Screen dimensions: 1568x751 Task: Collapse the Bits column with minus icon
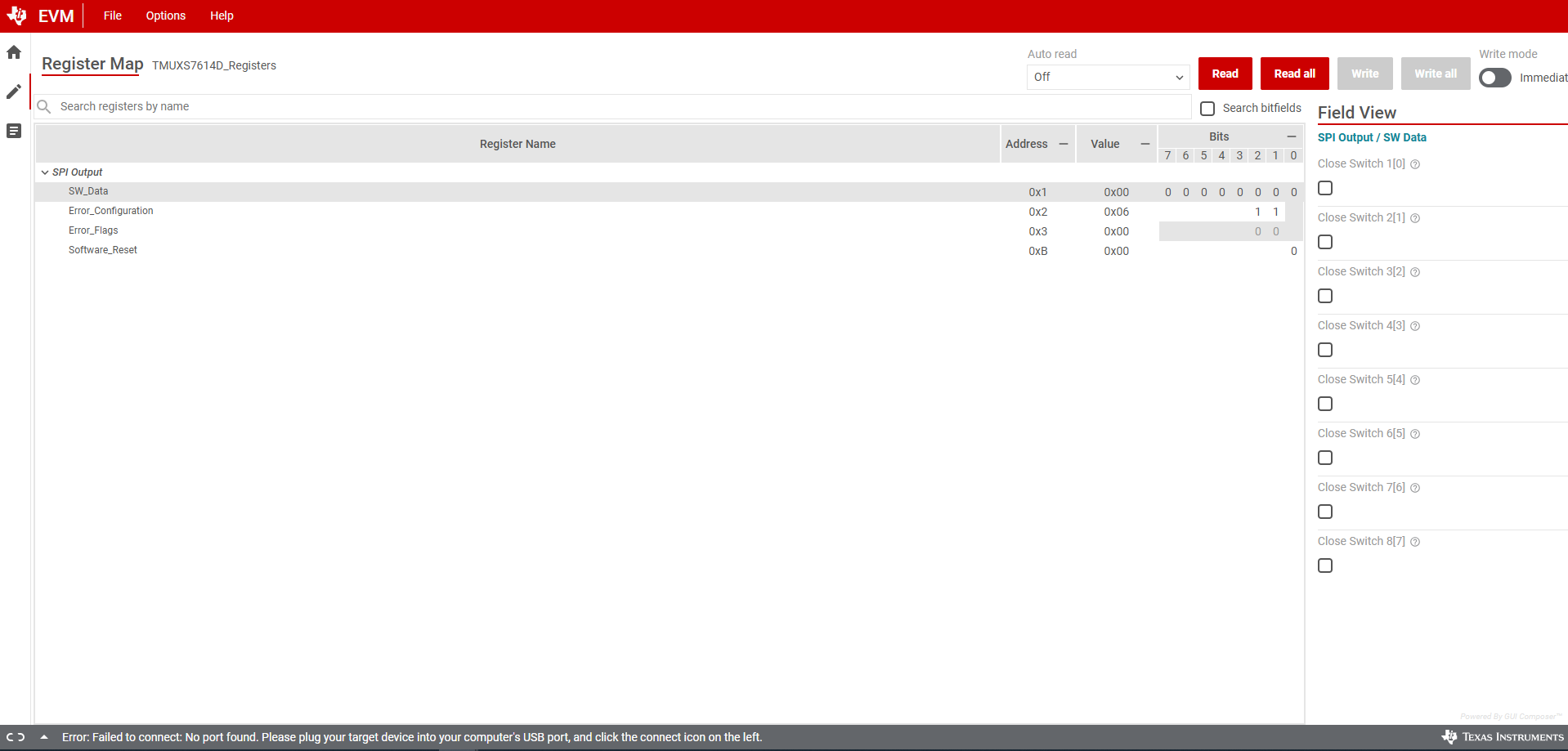point(1292,136)
